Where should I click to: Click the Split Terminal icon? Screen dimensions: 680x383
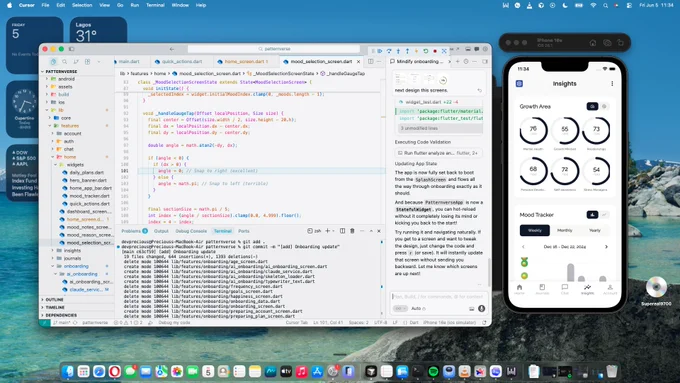tap(342, 231)
